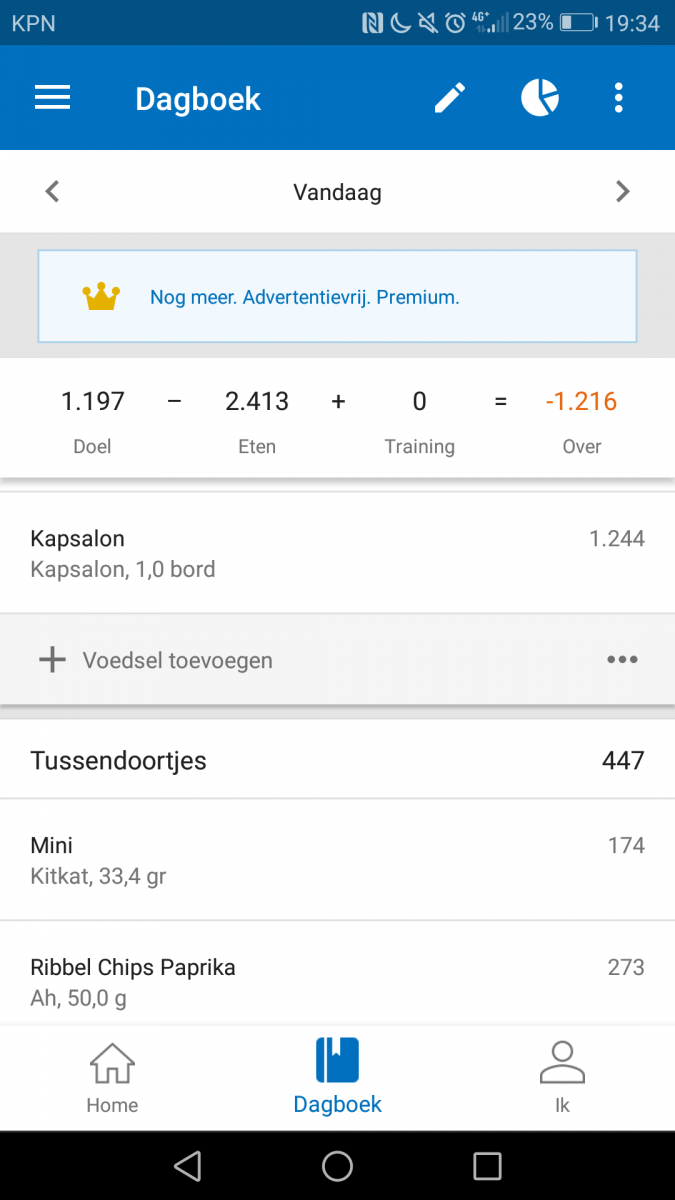Switch to the Ik profile tab
The width and height of the screenshot is (675, 1200).
tap(562, 1078)
